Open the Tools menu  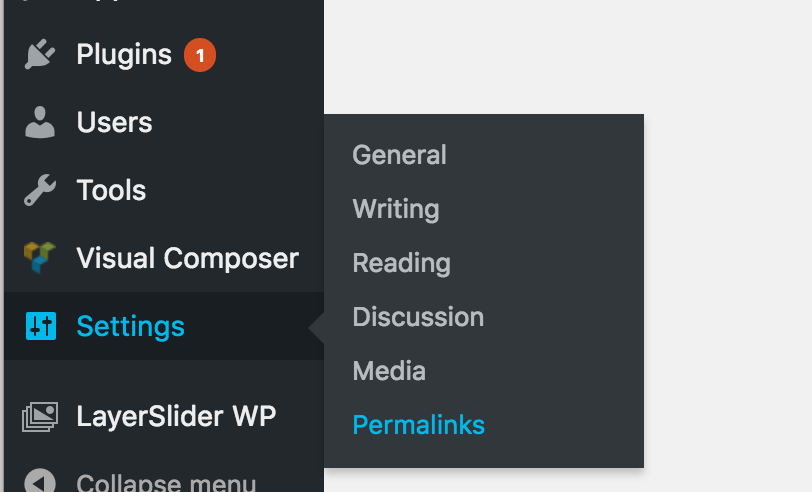point(164,190)
